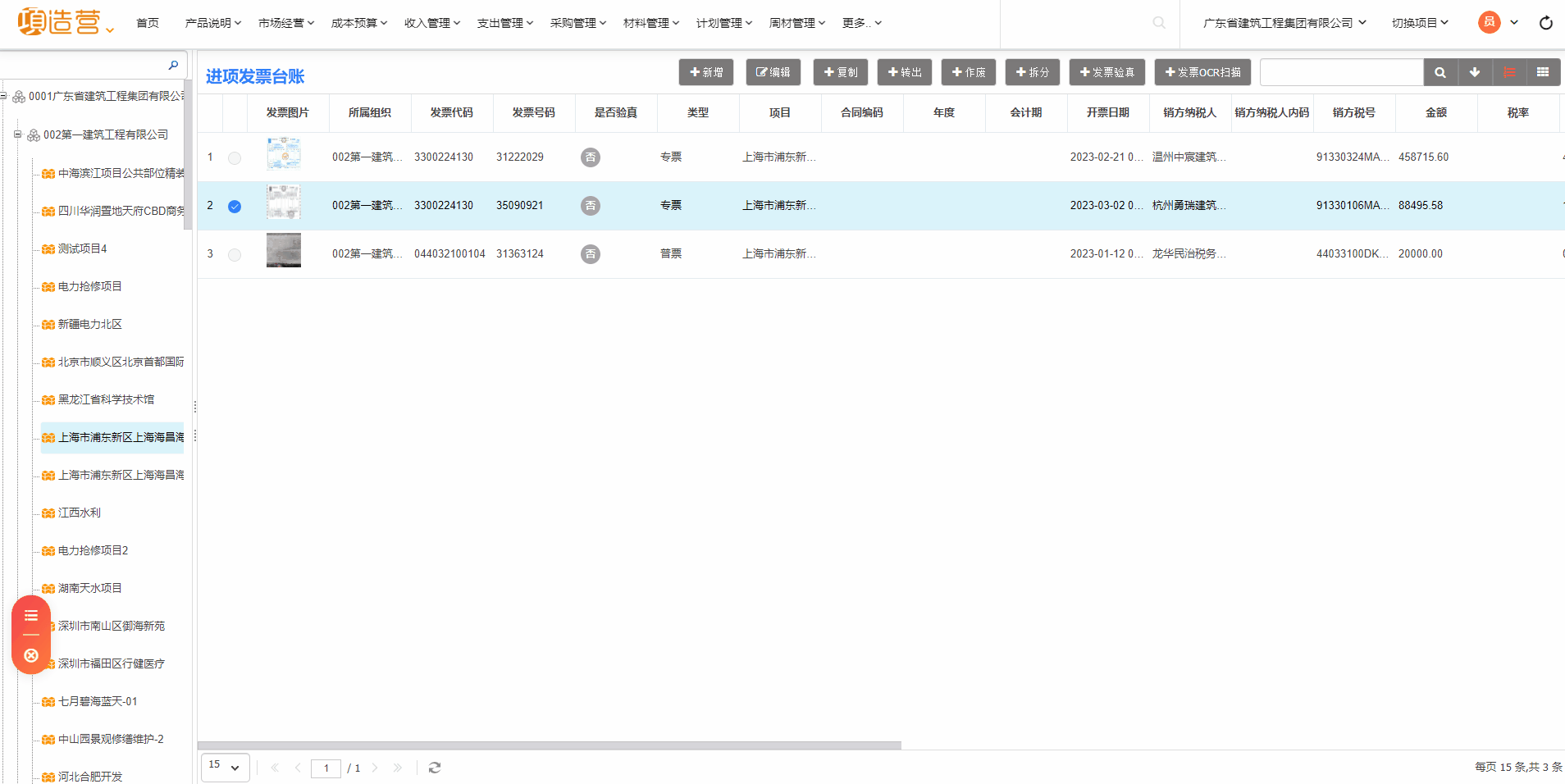Click the pagination reload icon
Screen dimensions: 1565x784
pos(435,768)
